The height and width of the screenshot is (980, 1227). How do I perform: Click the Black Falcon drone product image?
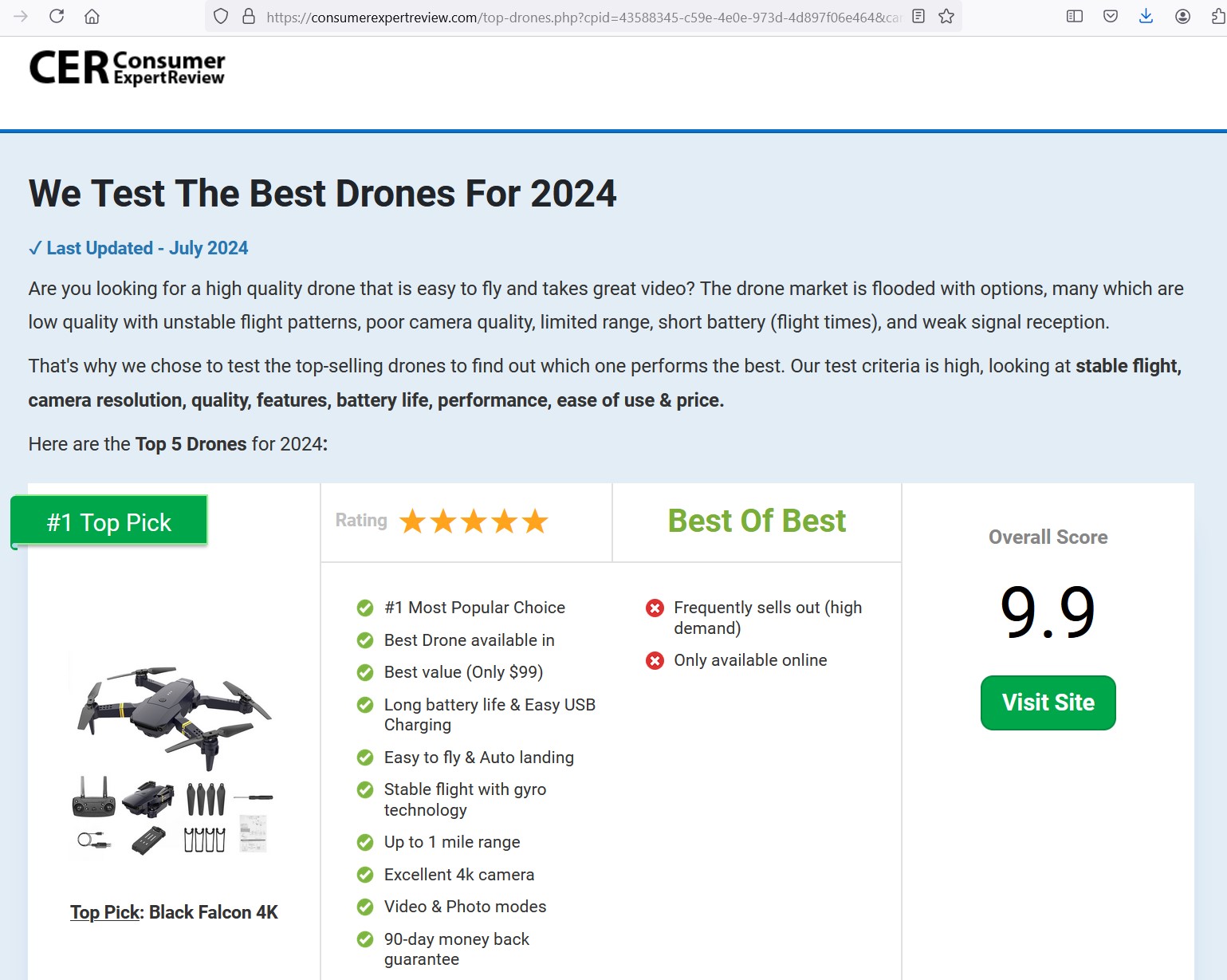(x=174, y=758)
